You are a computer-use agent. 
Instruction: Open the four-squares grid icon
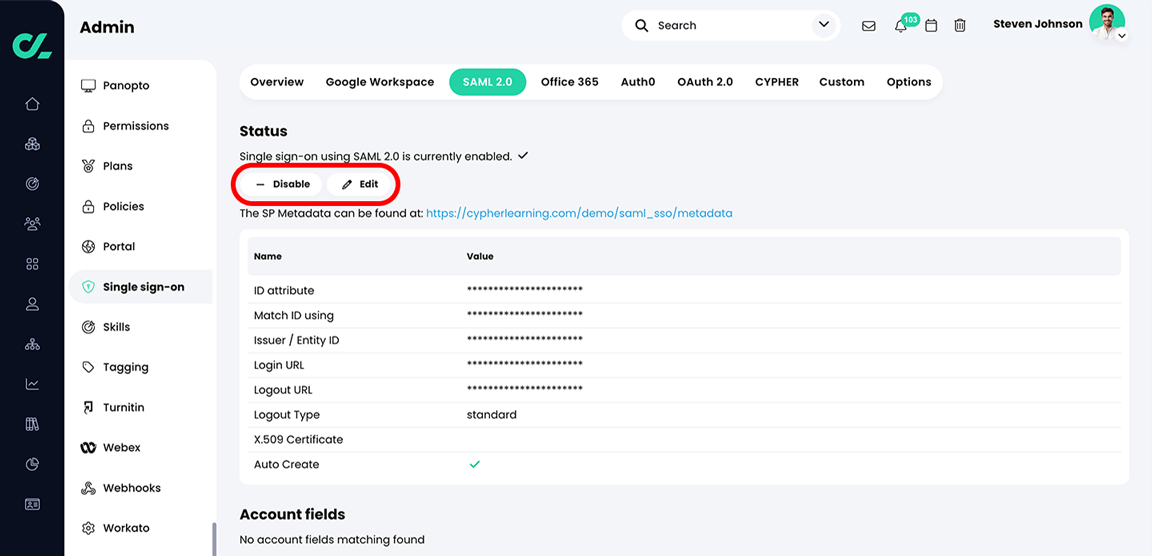point(32,264)
